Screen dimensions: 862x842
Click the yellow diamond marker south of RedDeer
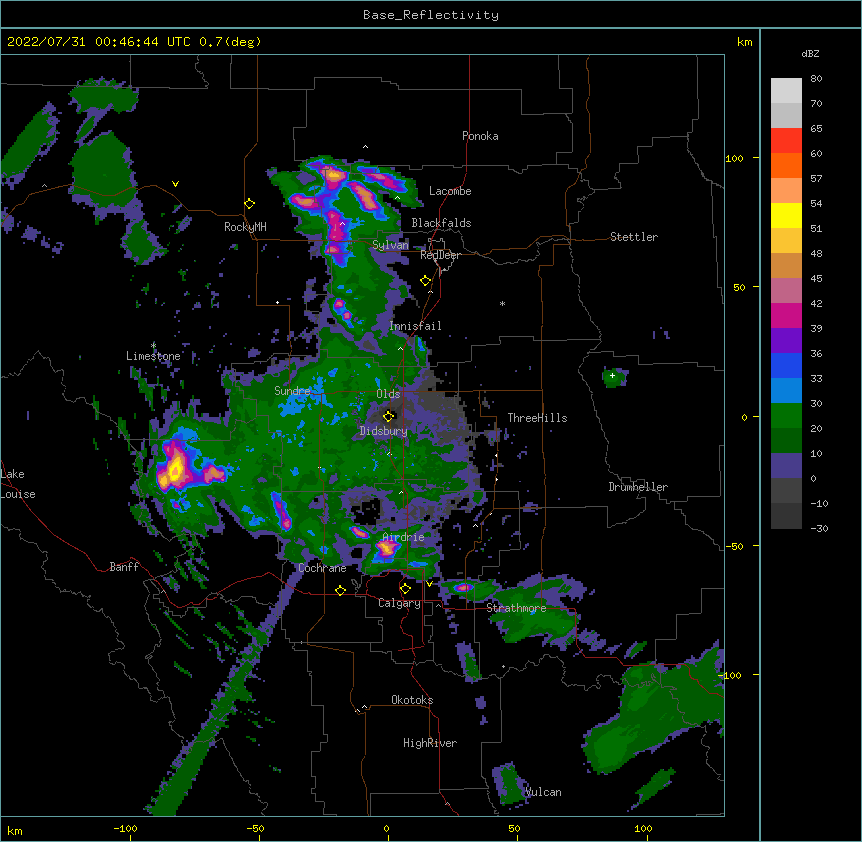426,281
